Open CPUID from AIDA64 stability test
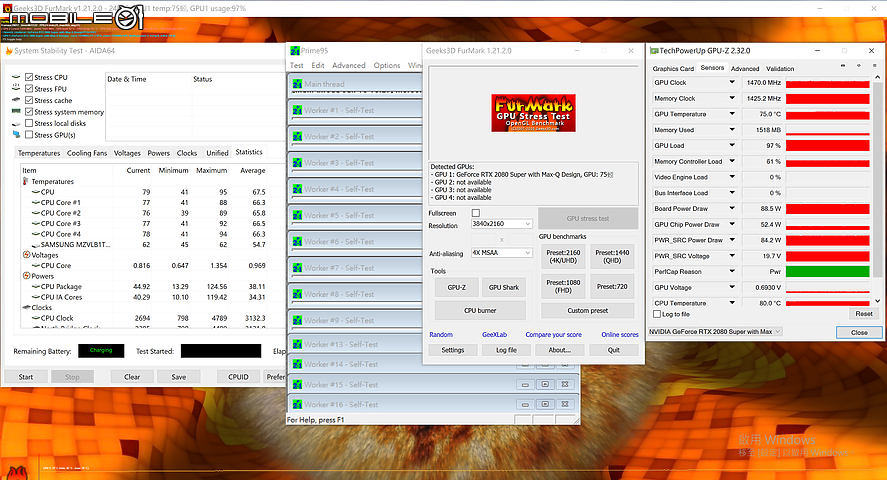The image size is (887, 480). pyautogui.click(x=238, y=377)
